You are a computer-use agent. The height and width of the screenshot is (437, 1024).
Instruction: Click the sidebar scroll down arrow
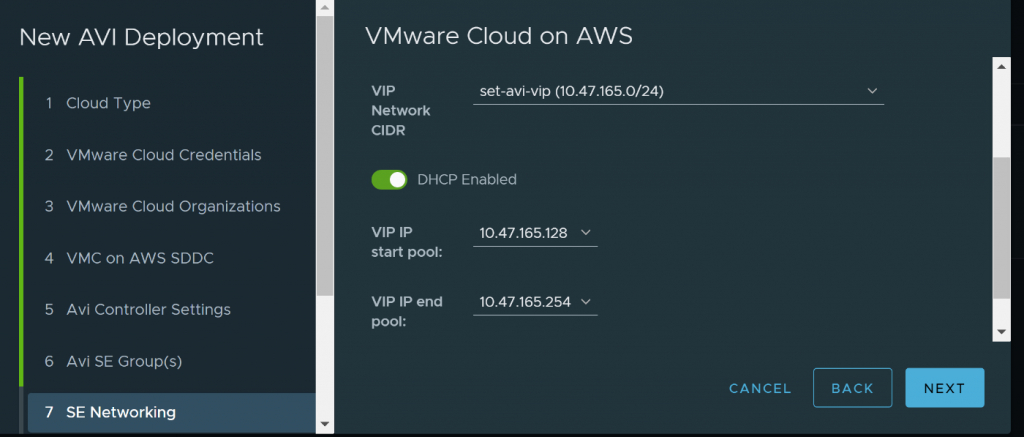point(324,425)
